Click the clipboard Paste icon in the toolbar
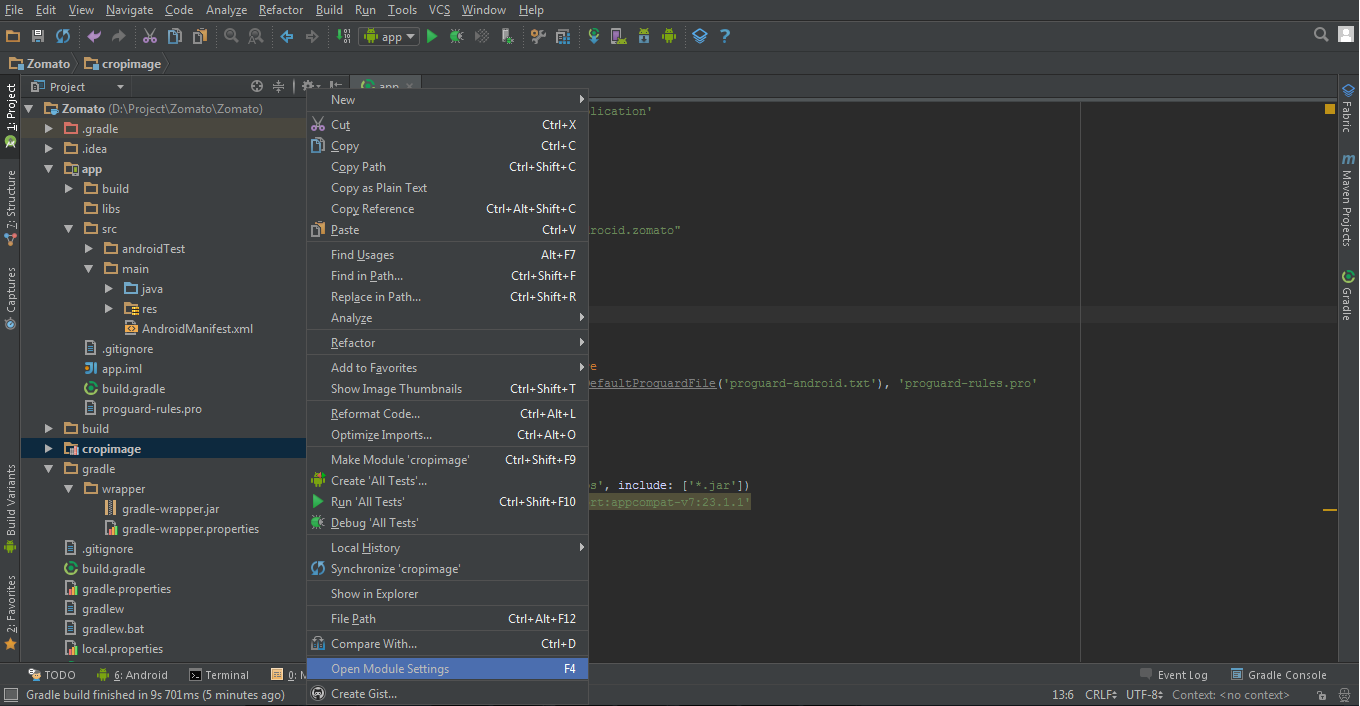The height and width of the screenshot is (706, 1360). click(200, 36)
